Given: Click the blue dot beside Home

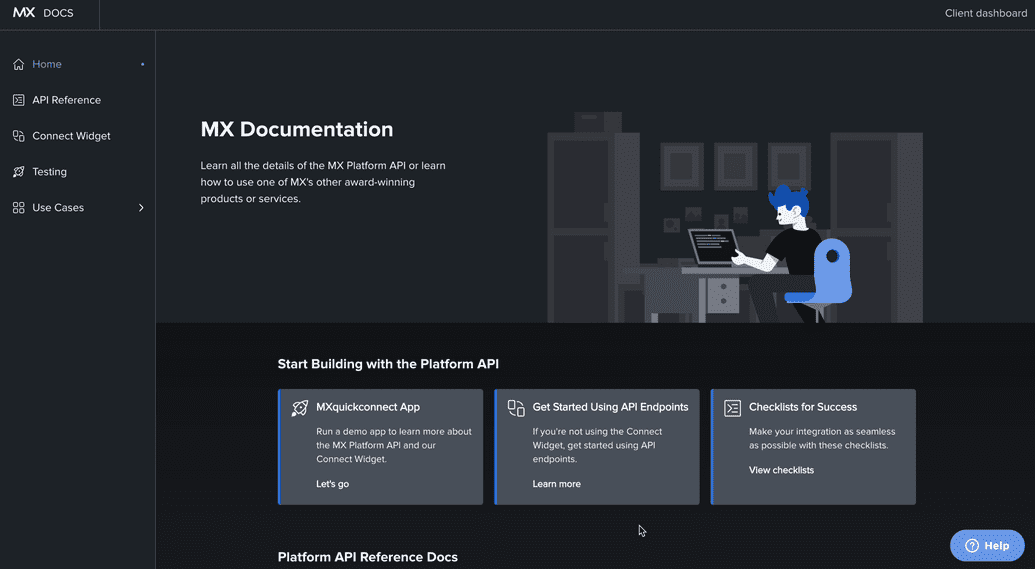Looking at the screenshot, I should (143, 64).
